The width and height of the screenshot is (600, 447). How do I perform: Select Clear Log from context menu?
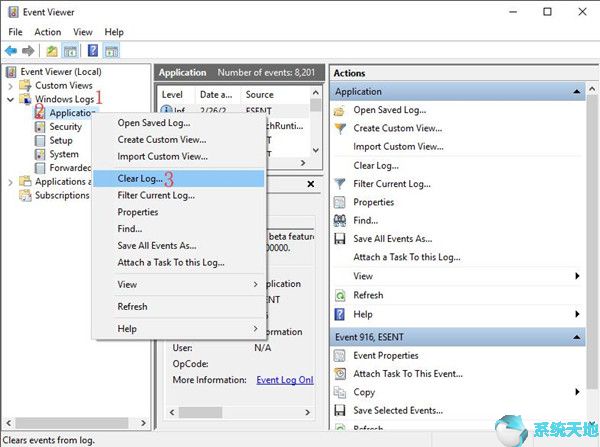pyautogui.click(x=140, y=178)
